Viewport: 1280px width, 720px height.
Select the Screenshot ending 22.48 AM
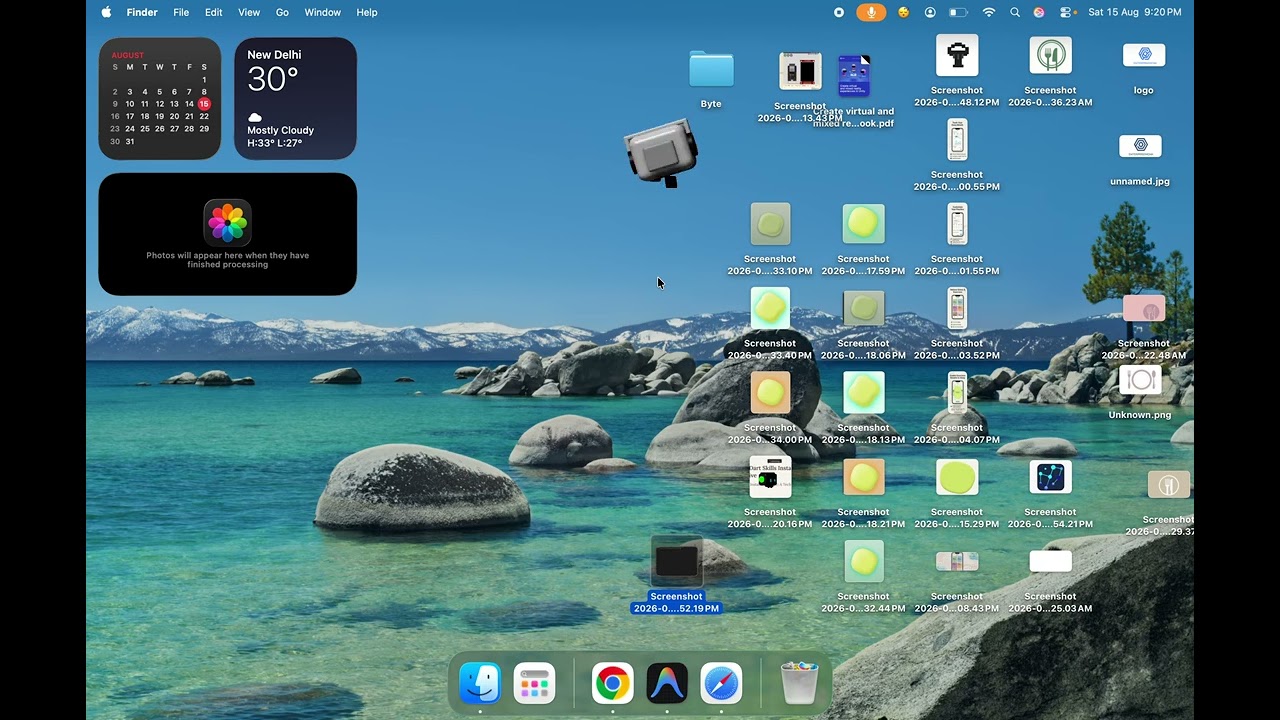tap(1144, 309)
